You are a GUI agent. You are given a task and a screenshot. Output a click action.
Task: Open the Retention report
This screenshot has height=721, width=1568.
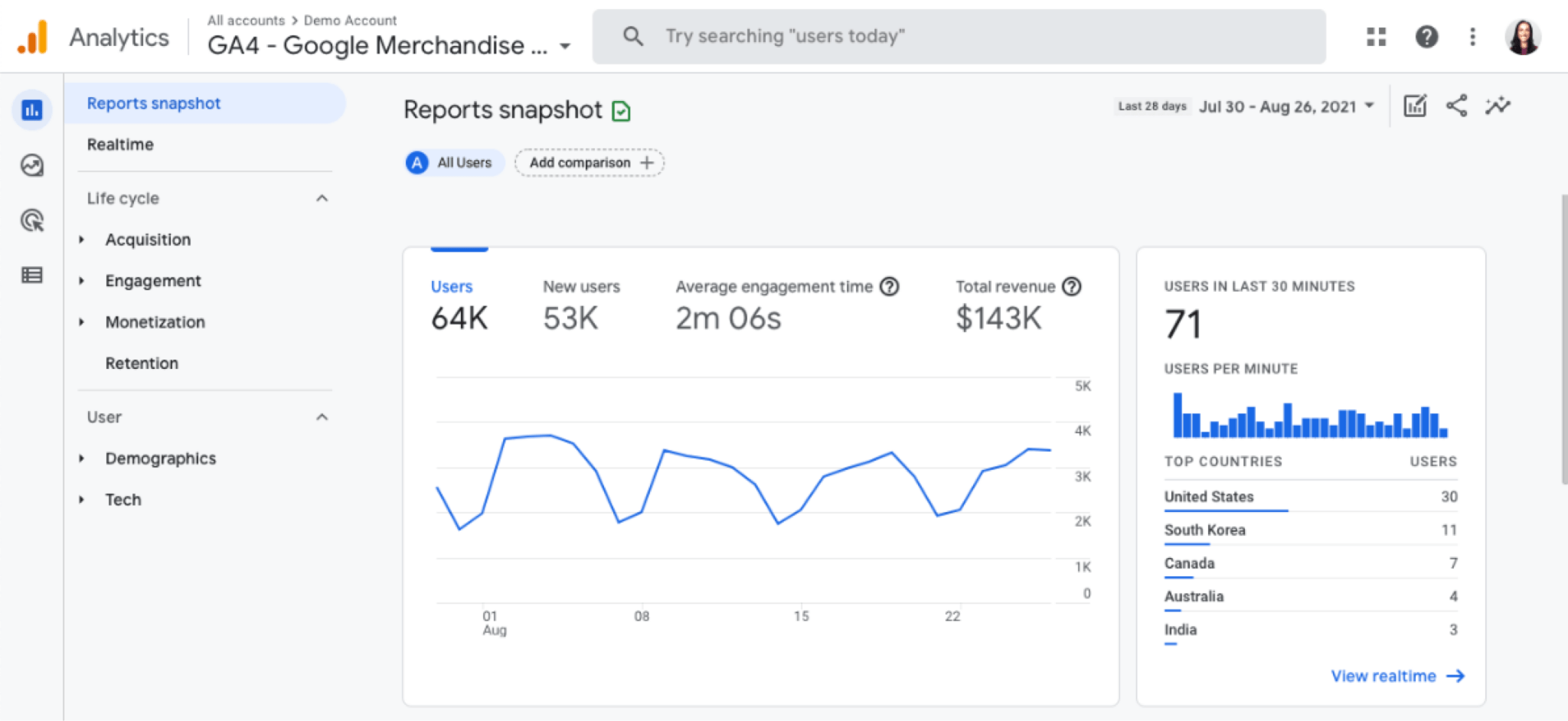142,364
